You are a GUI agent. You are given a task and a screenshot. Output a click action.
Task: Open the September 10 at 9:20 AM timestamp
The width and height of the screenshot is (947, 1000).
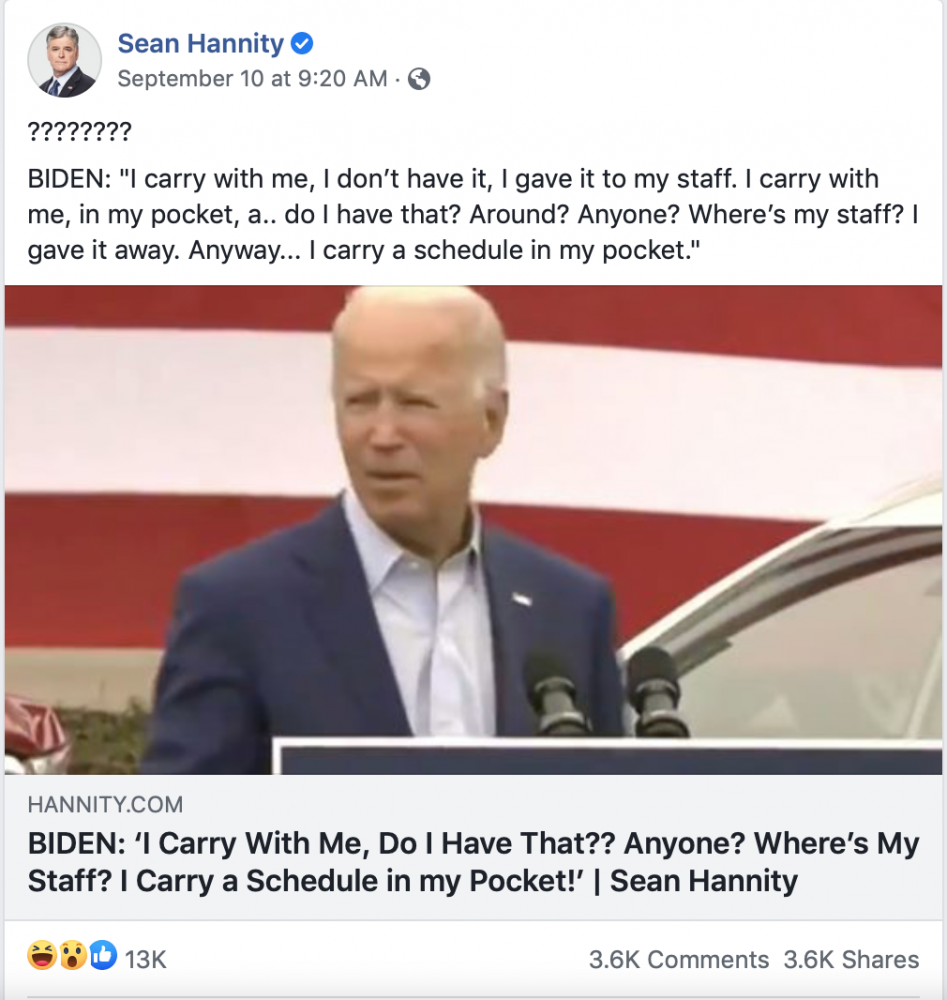[252, 79]
